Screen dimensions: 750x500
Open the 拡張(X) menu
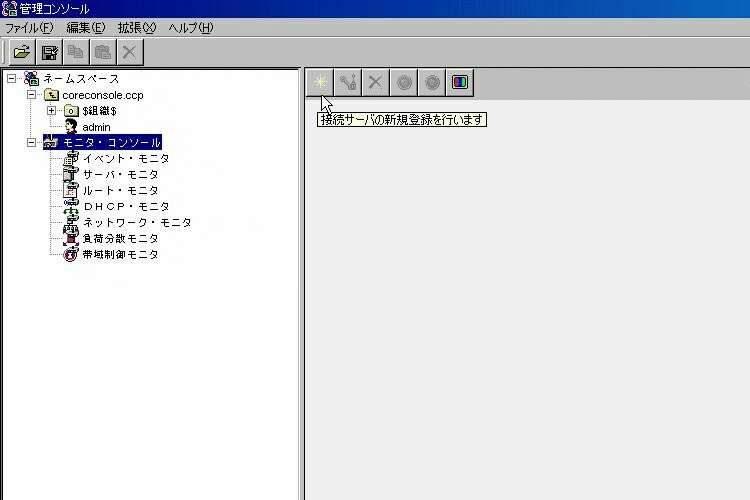tap(137, 28)
